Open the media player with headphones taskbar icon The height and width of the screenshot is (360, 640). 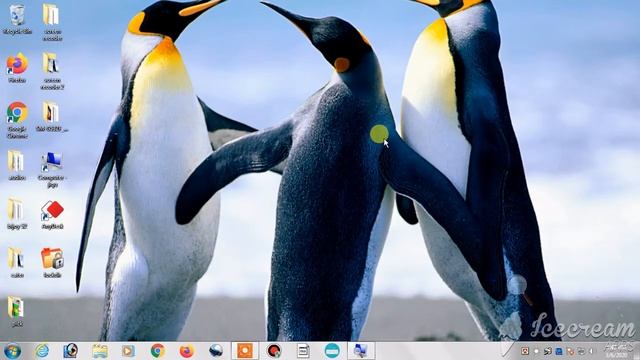point(71,351)
